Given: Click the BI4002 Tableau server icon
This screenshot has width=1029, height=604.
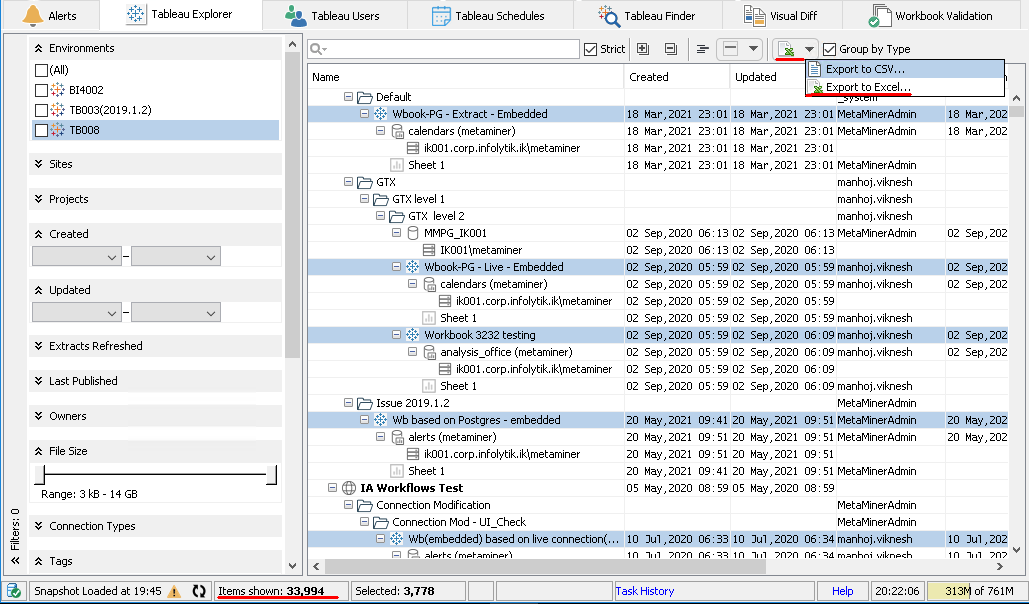Looking at the screenshot, I should pos(58,90).
